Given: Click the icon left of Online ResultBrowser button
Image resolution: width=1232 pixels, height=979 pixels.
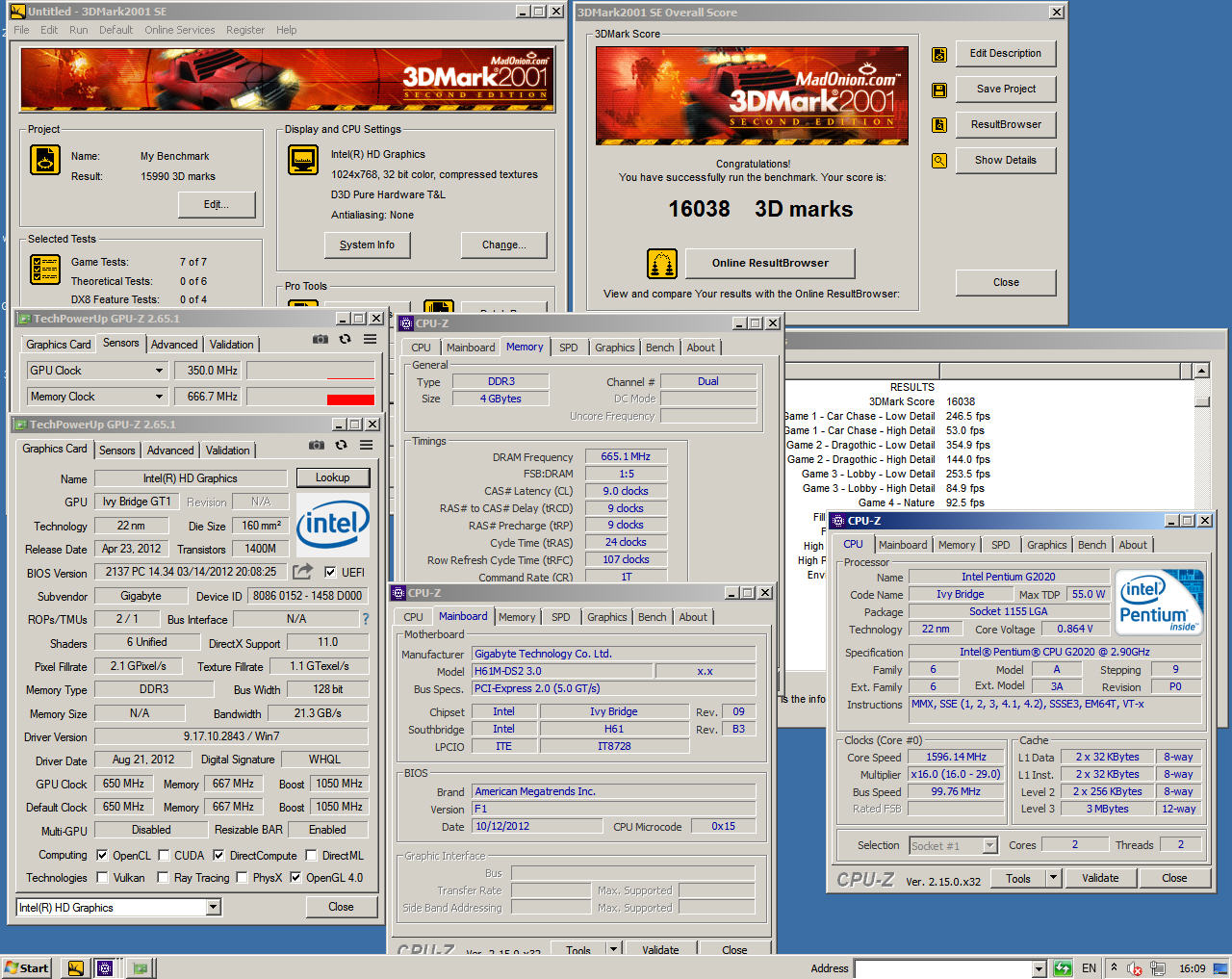Looking at the screenshot, I should 661,263.
